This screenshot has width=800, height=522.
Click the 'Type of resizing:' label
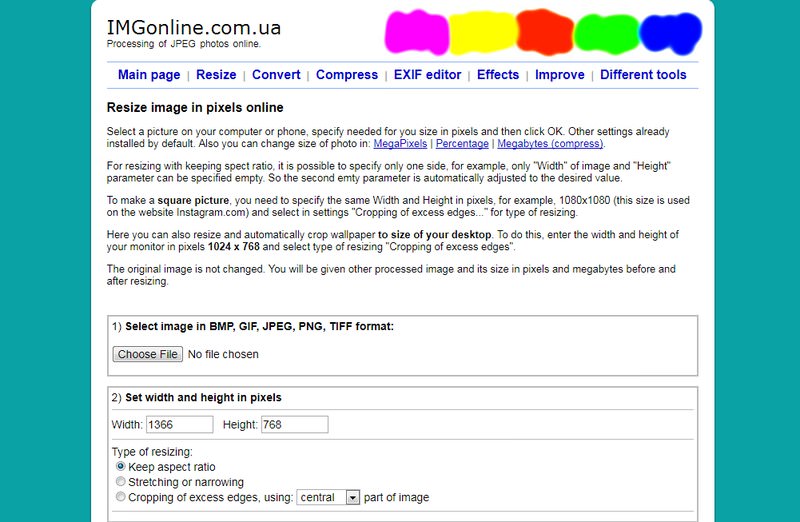[152, 452]
